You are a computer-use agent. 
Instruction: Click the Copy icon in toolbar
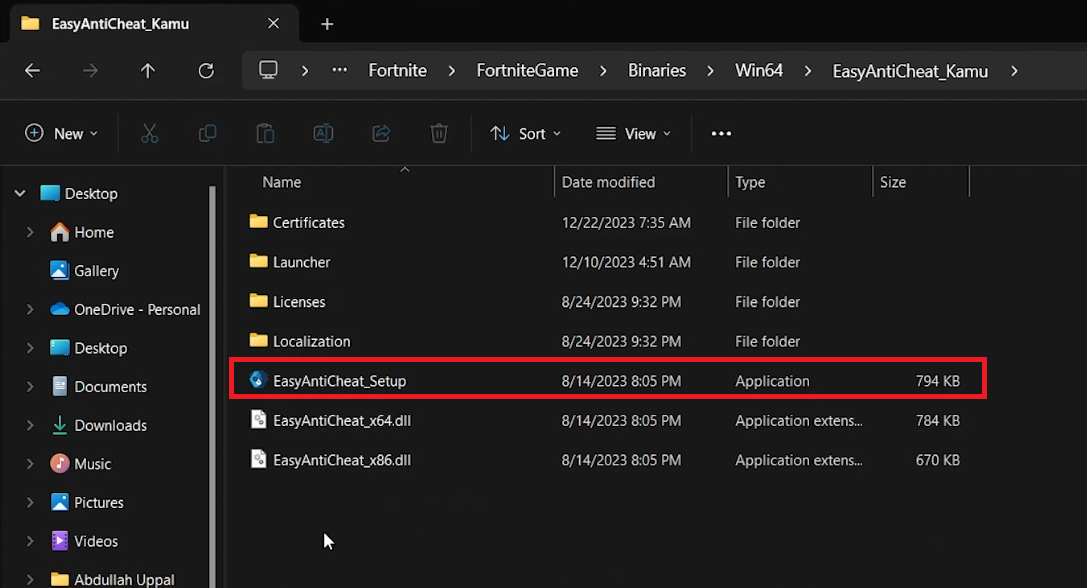pyautogui.click(x=208, y=133)
